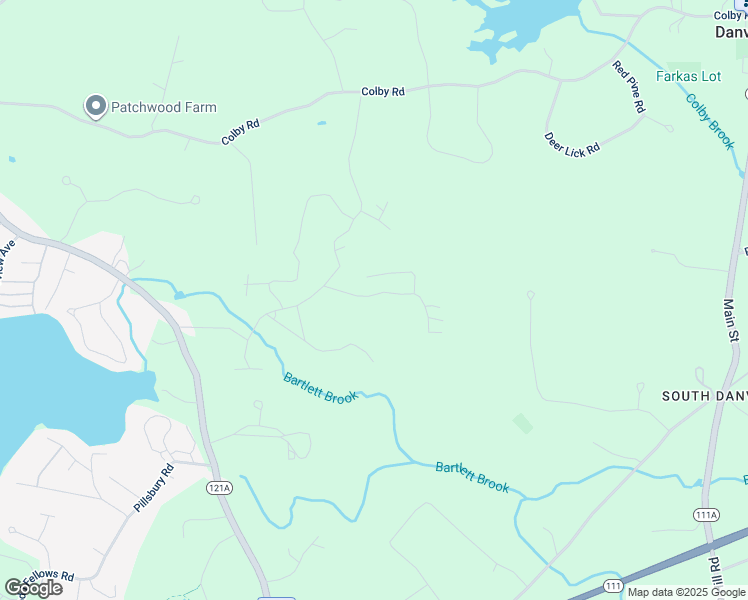Open the Google logo link
The height and width of the screenshot is (600, 748).
tap(34, 588)
